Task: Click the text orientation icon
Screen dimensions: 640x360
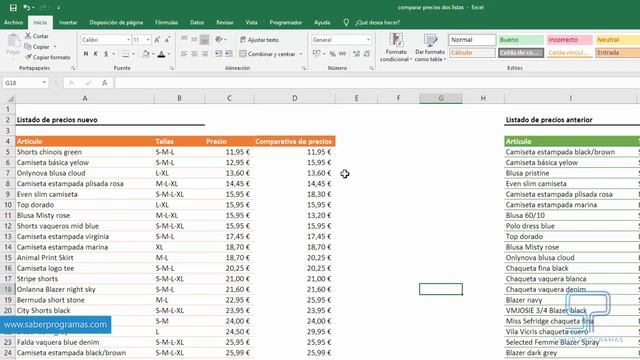Action: (x=219, y=39)
